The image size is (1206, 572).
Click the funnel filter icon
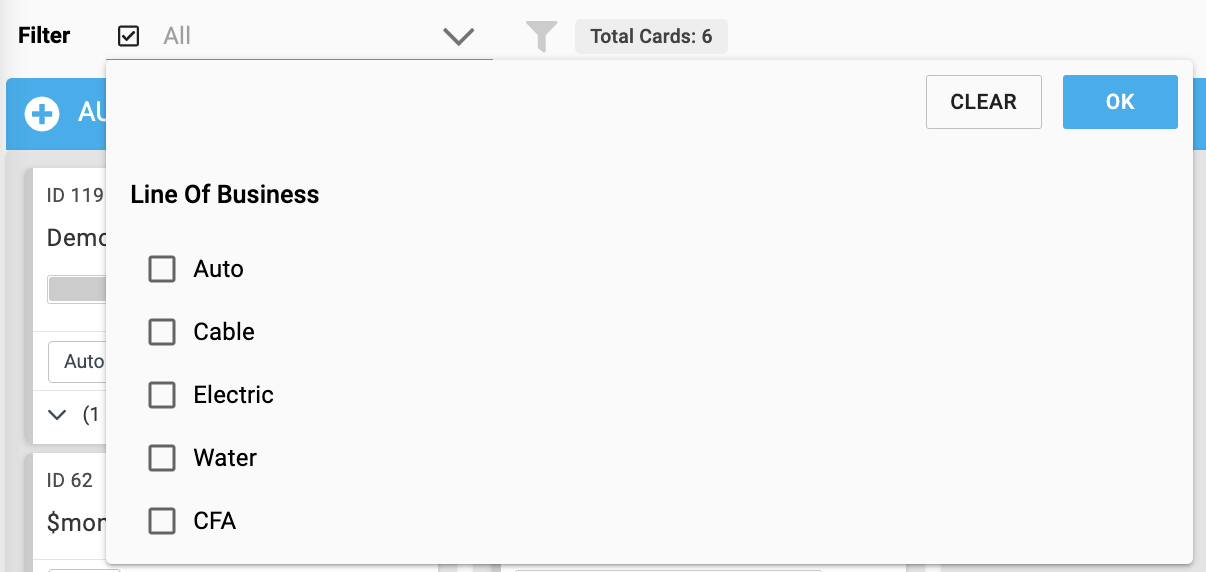point(541,37)
